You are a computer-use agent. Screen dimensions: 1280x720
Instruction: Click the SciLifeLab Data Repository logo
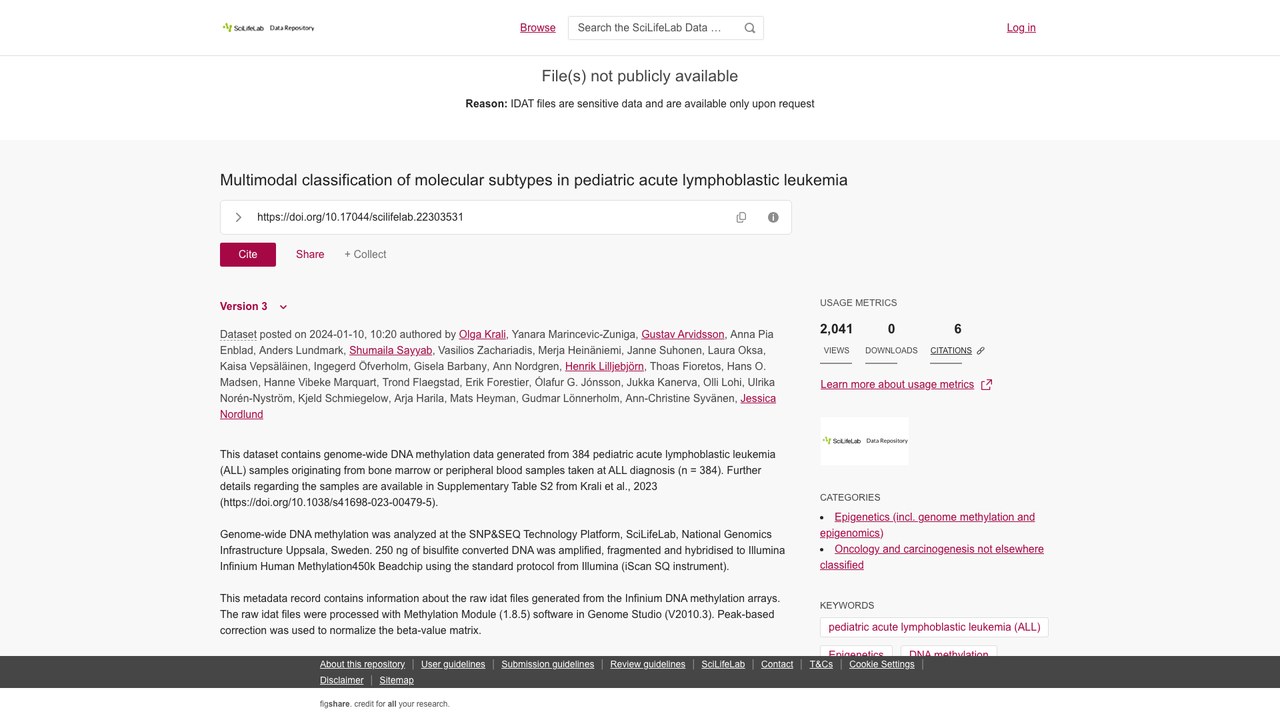coord(268,28)
